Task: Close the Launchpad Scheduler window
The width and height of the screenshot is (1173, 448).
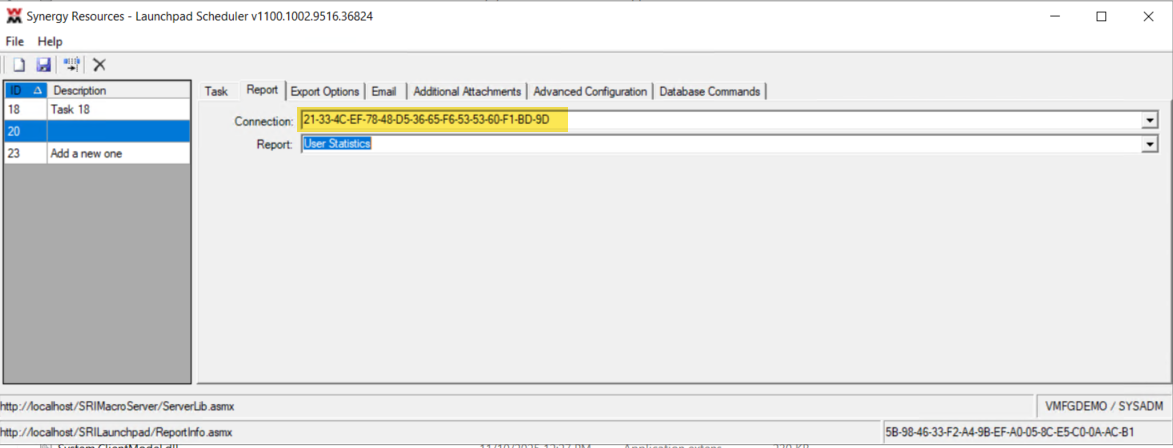Action: [x=1148, y=17]
